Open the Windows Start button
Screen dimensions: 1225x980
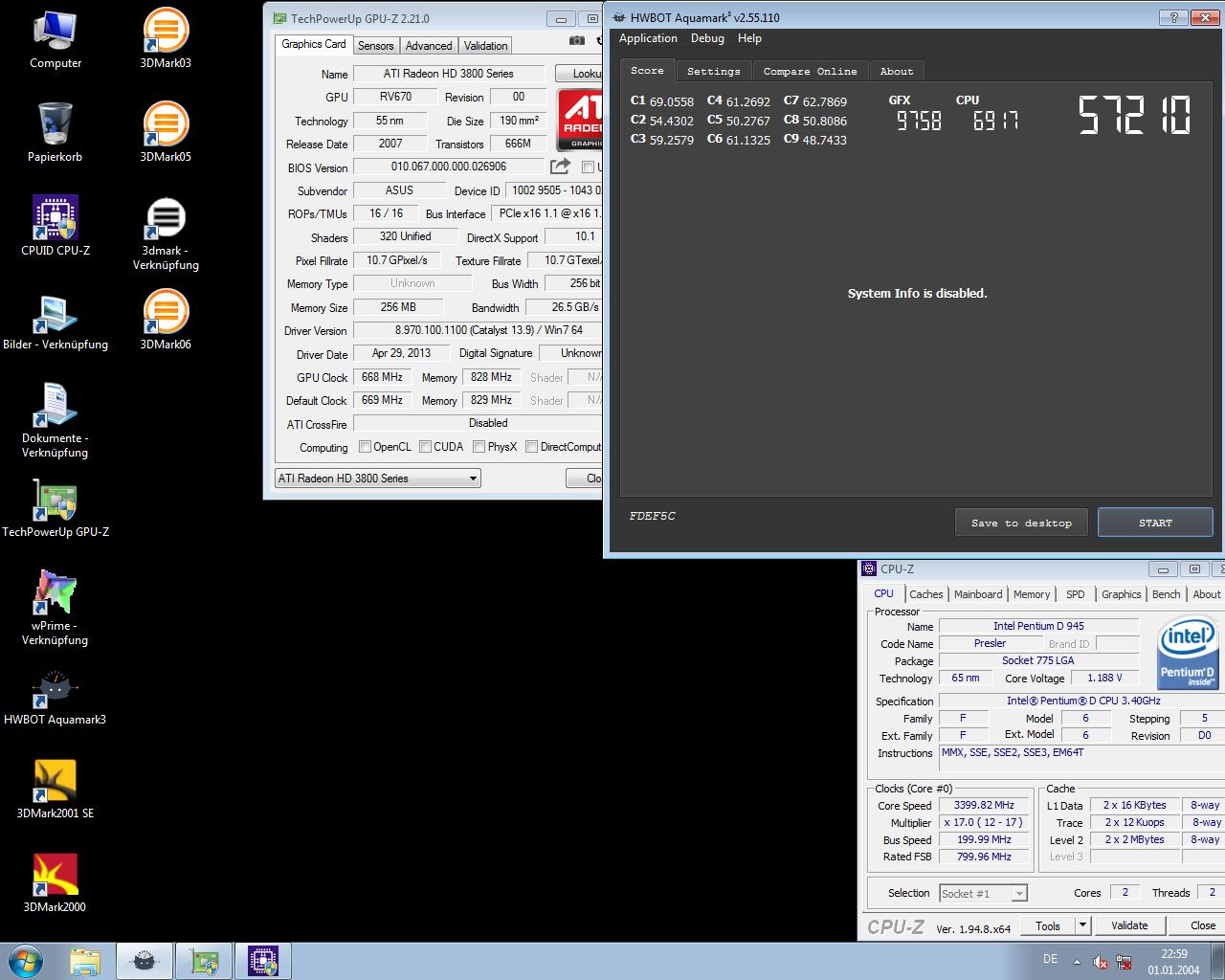25,961
